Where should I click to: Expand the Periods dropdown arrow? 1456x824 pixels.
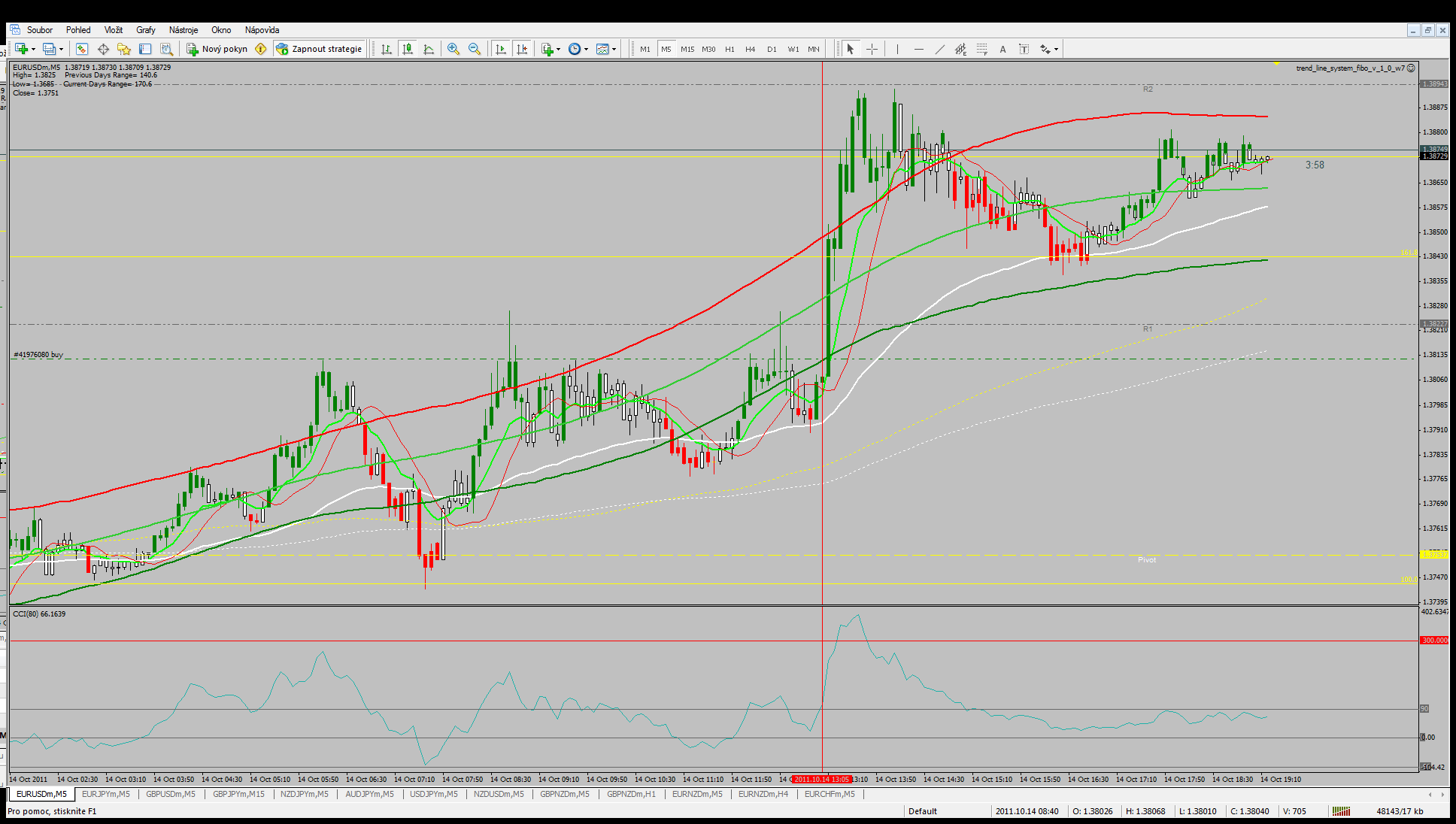(x=586, y=50)
